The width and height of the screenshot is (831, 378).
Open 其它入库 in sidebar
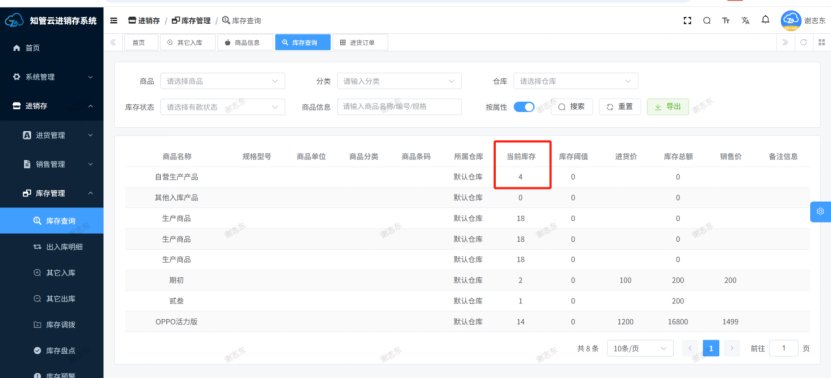point(51,273)
